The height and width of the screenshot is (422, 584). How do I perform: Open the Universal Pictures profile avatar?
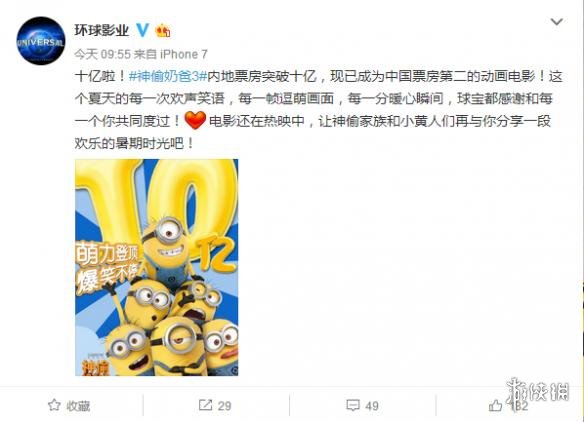coord(41,41)
